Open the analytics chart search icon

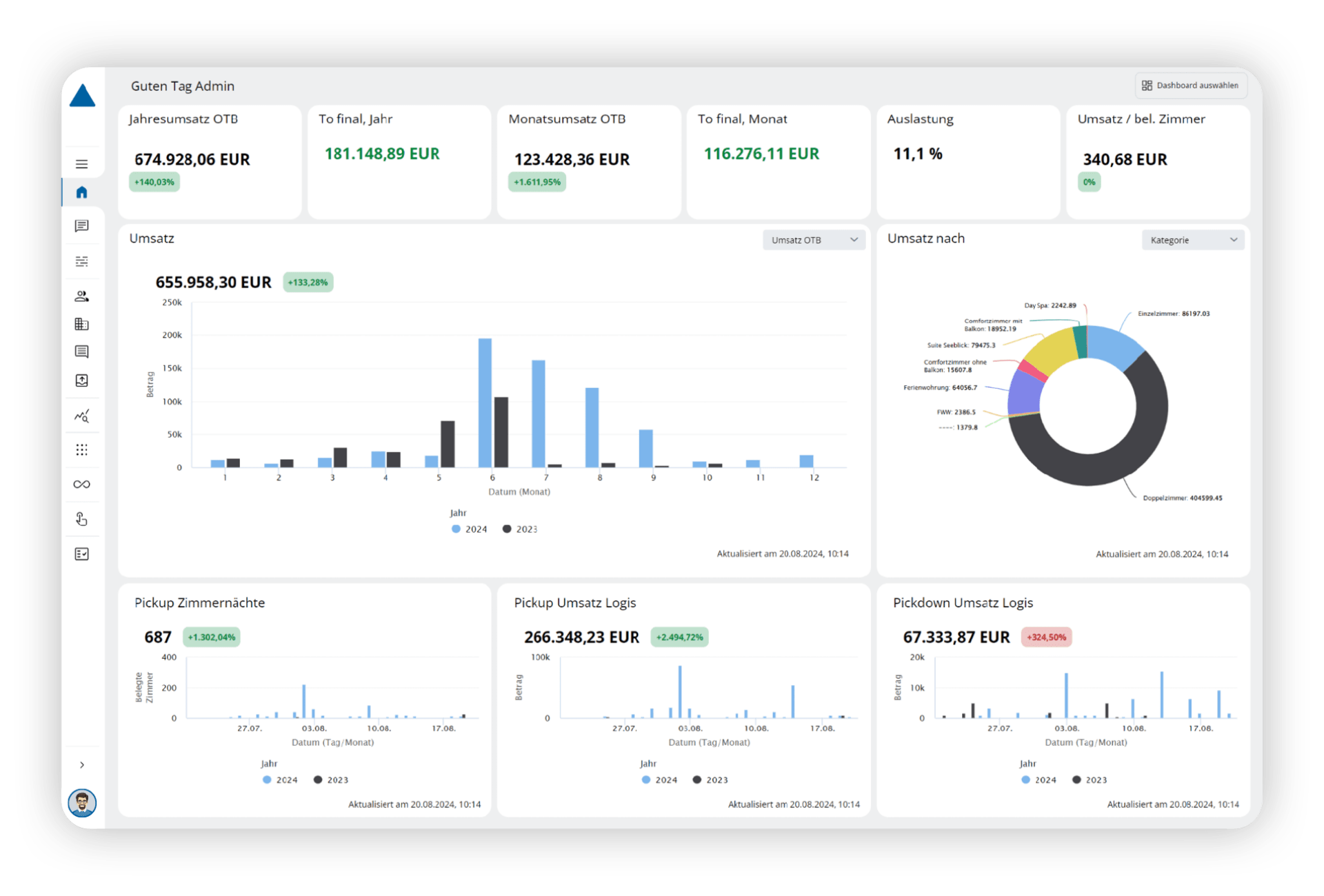81,416
